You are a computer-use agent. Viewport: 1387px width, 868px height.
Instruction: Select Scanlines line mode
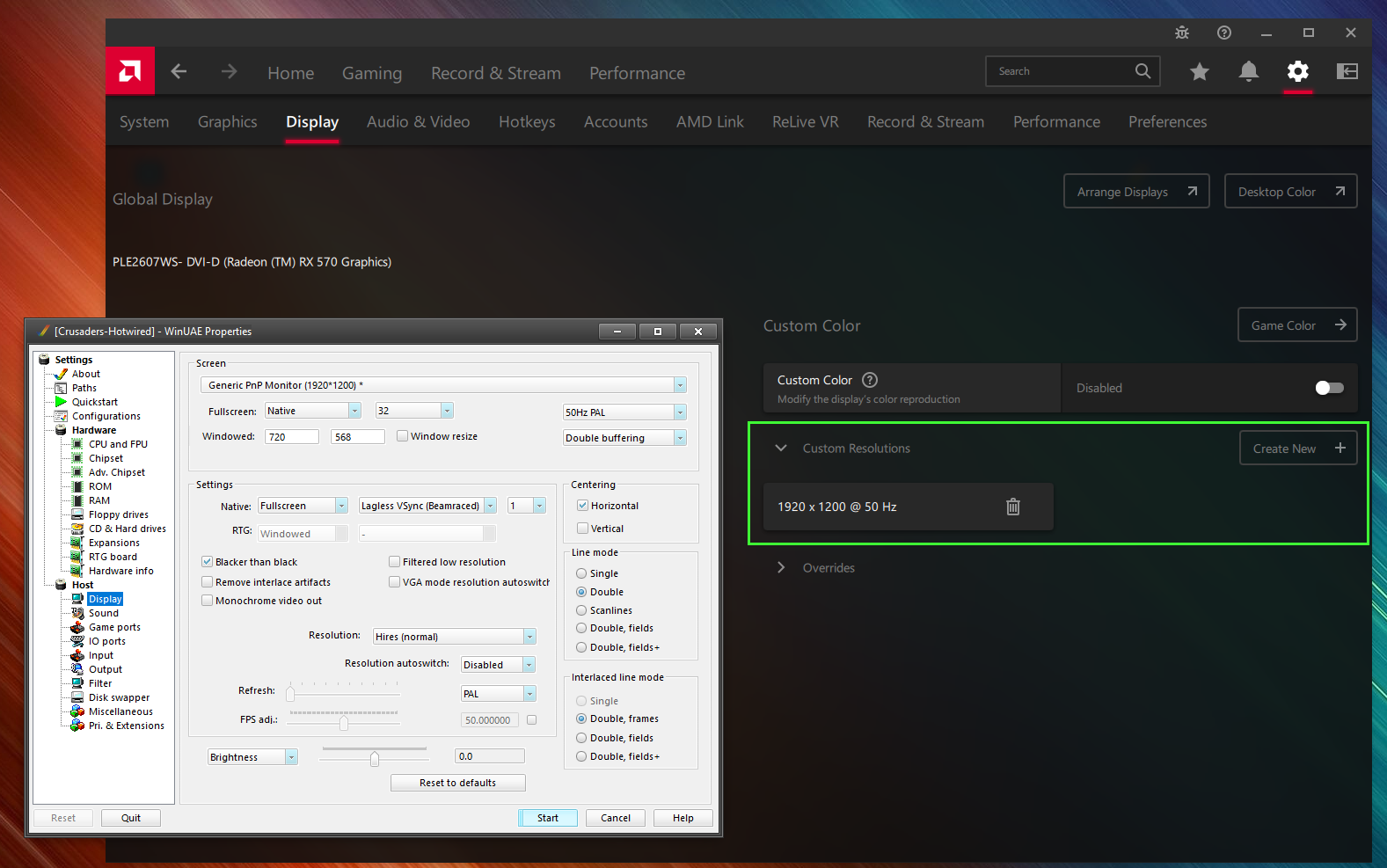tap(581, 610)
